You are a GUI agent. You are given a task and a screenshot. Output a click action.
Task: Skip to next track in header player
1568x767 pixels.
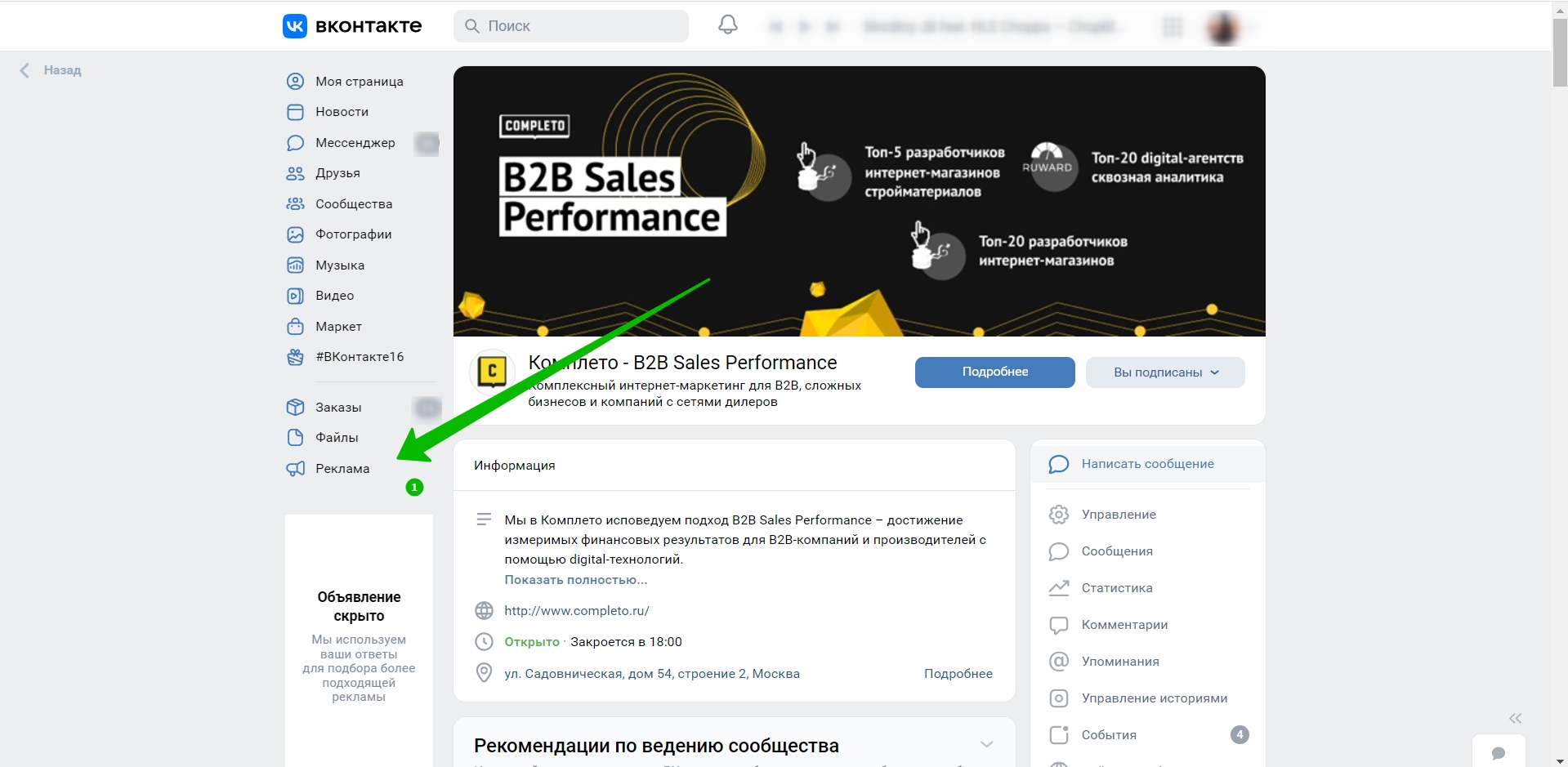pyautogui.click(x=833, y=27)
